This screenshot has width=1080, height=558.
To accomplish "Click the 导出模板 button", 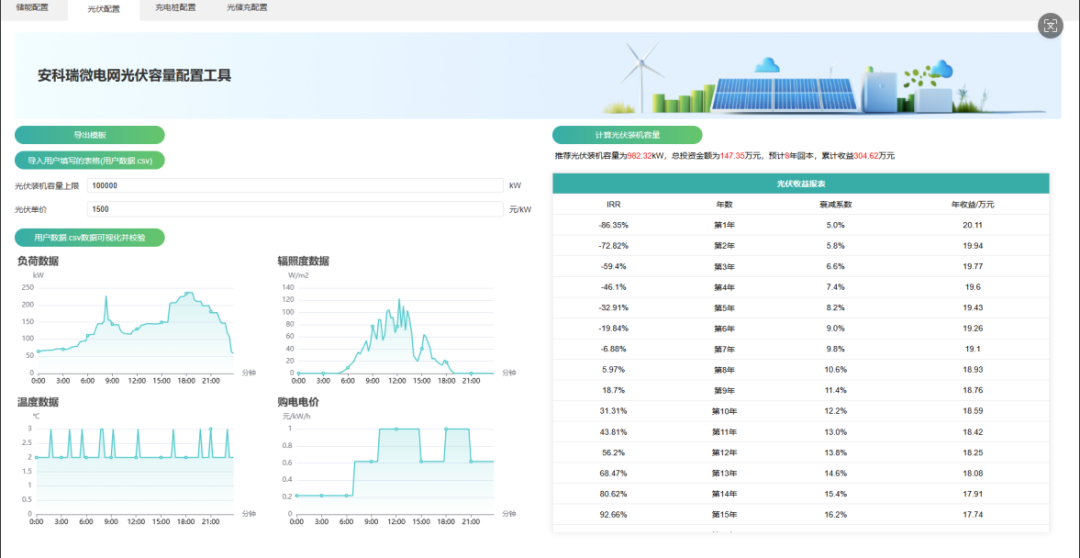I will click(x=90, y=135).
